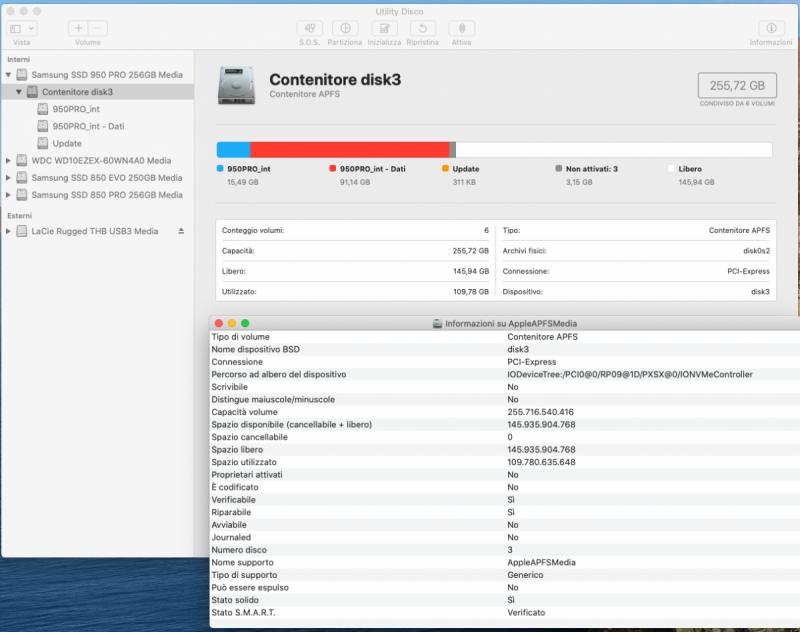Open the Informazioni info button
This screenshot has width=800, height=632.
coord(771,29)
